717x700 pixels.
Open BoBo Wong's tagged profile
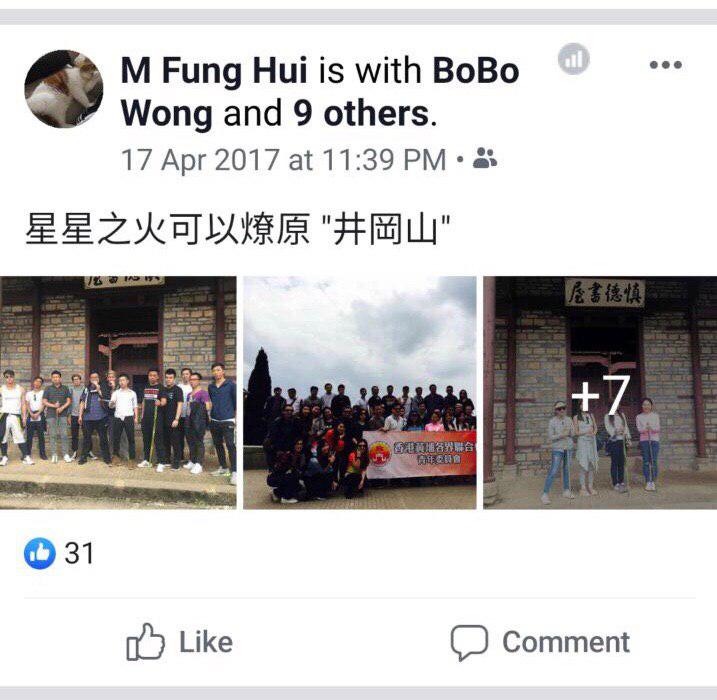(x=320, y=92)
